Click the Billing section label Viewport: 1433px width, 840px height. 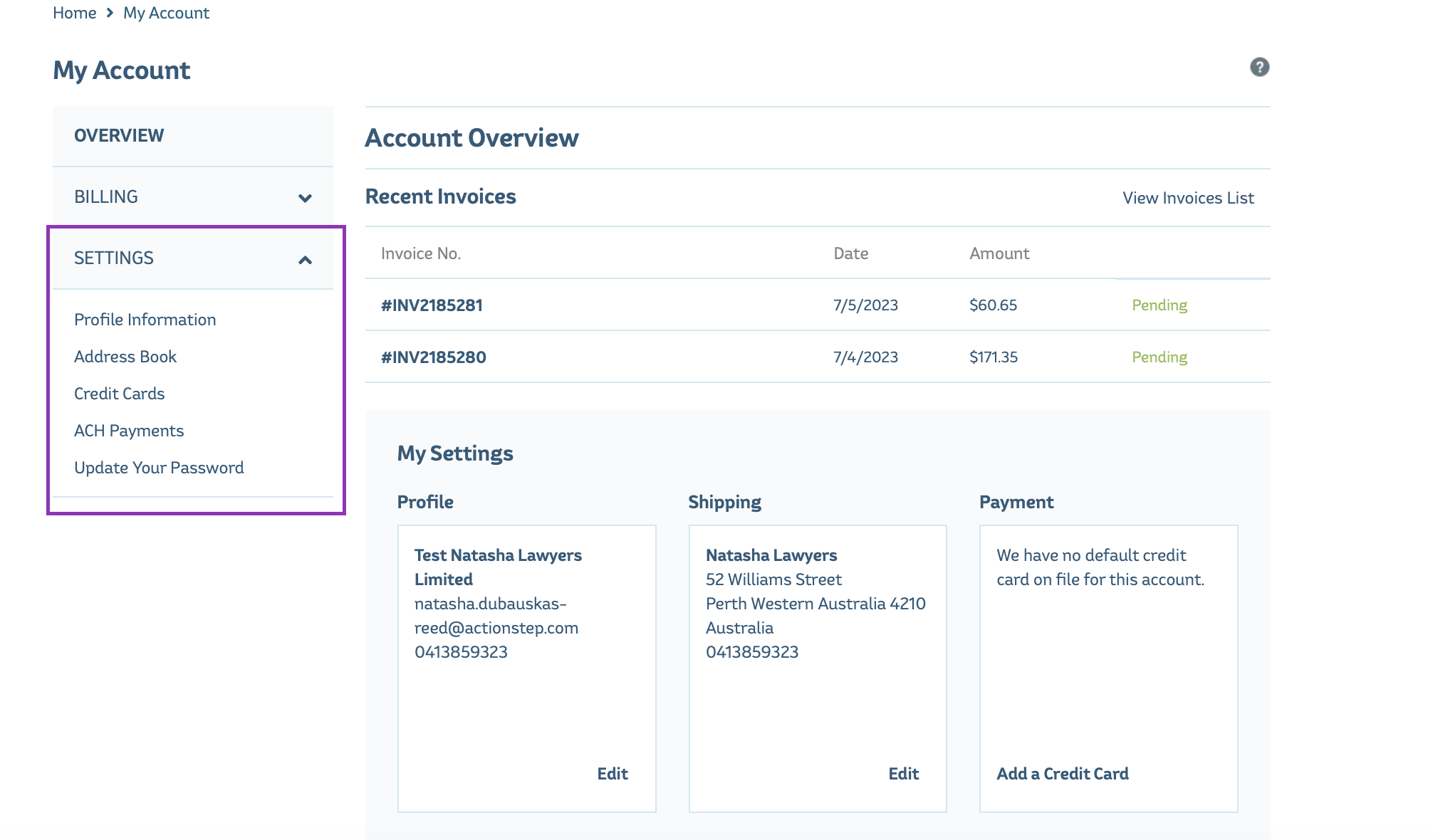pos(106,196)
